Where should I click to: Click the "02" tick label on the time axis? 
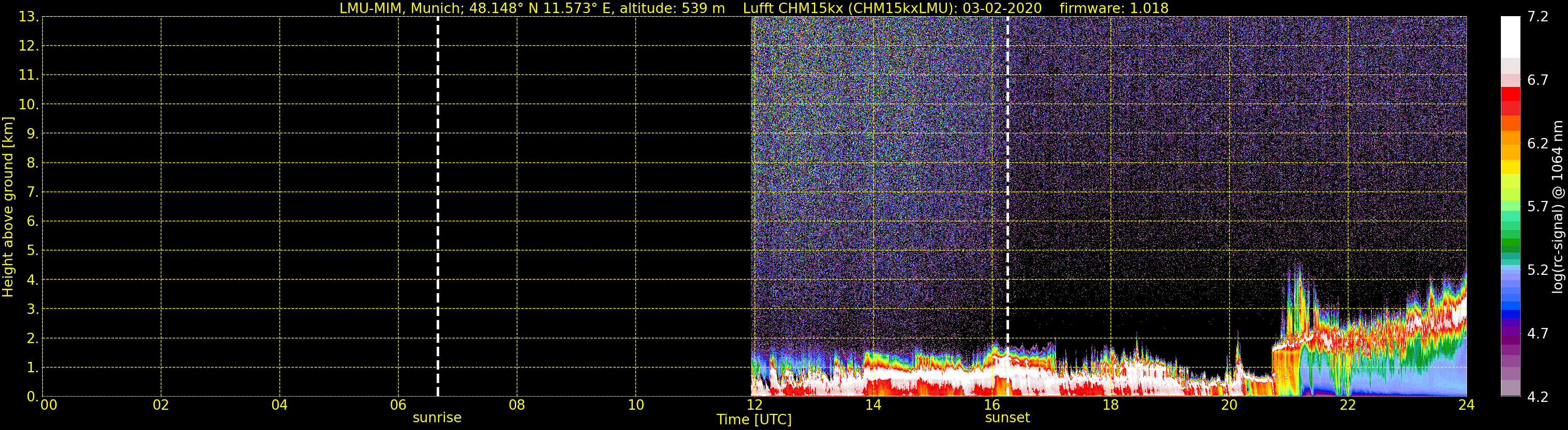point(161,405)
